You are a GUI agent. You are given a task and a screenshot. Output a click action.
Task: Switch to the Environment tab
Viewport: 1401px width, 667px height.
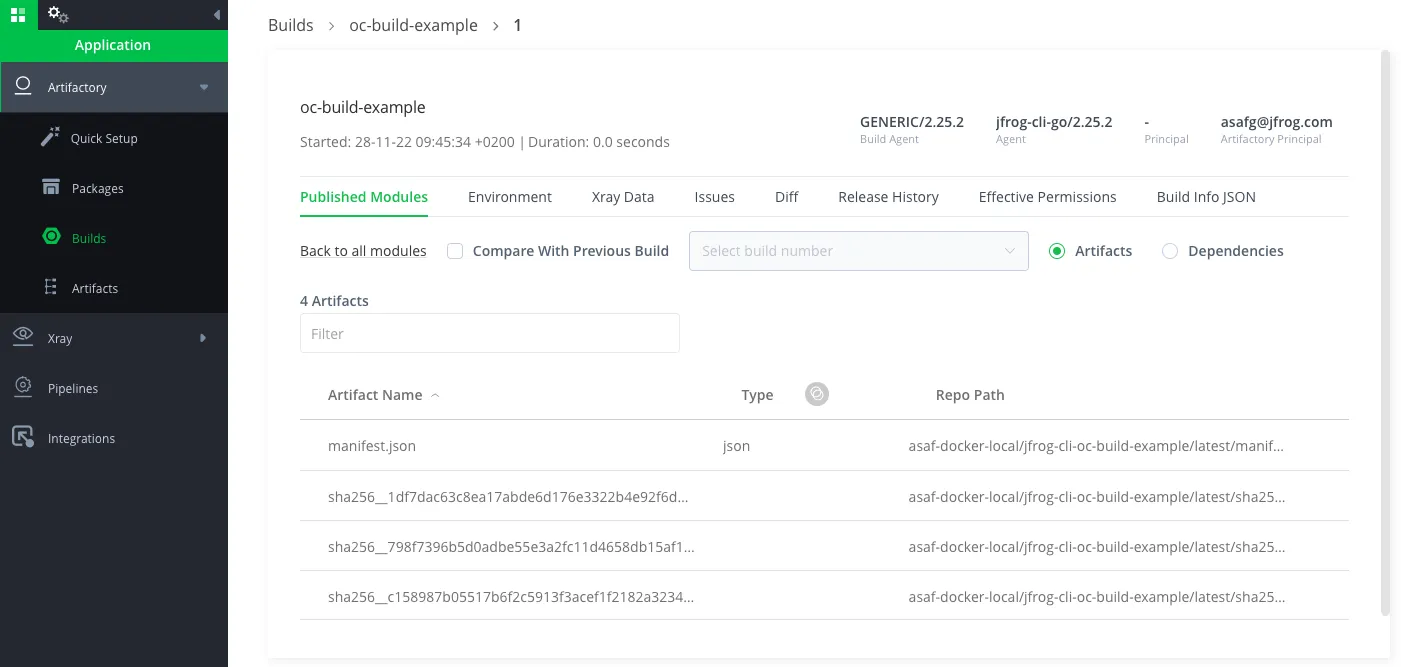tap(510, 197)
